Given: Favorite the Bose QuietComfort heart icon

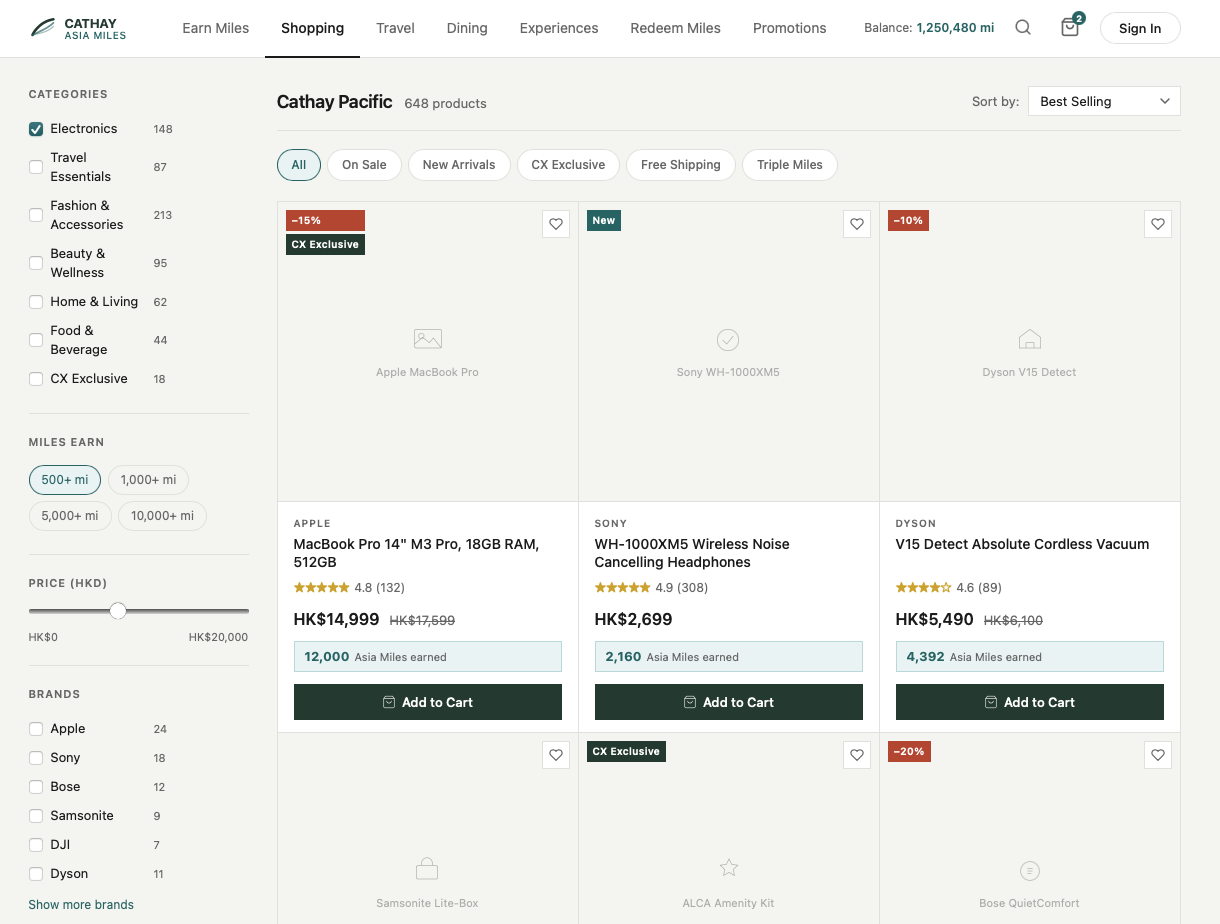Looking at the screenshot, I should pos(1158,755).
